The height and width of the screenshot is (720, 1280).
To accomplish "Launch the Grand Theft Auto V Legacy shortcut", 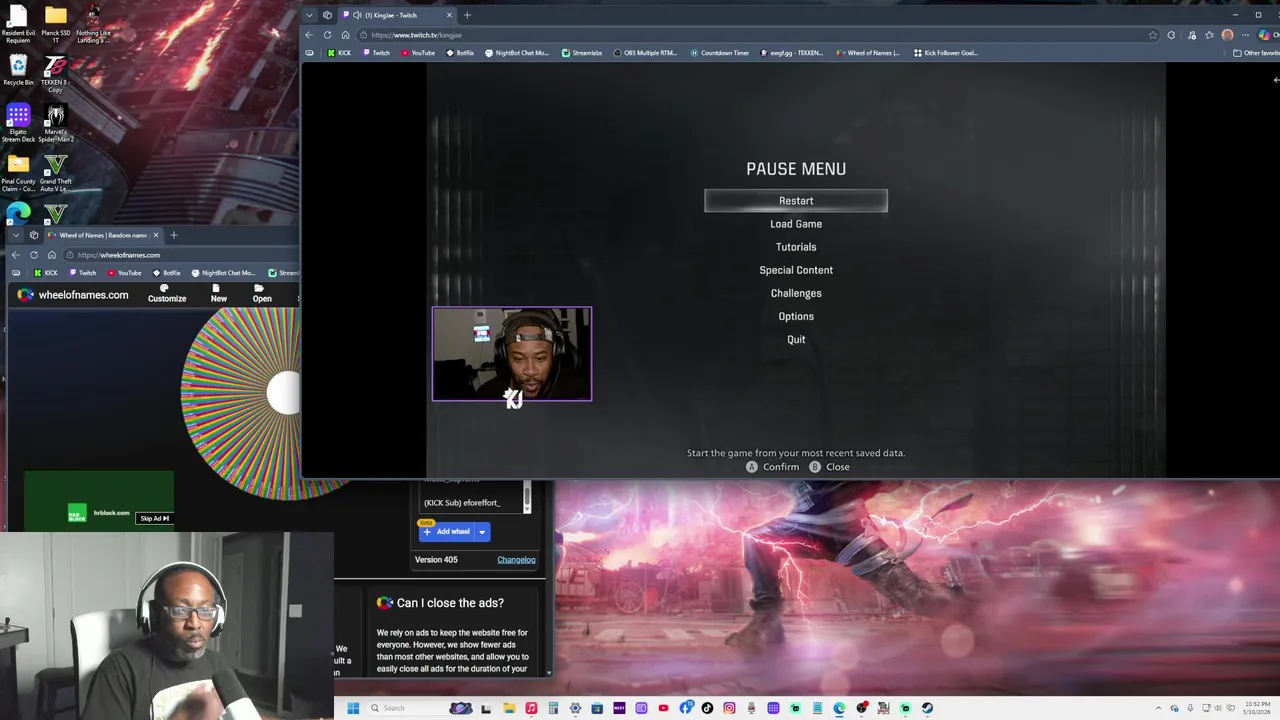I will (55, 172).
